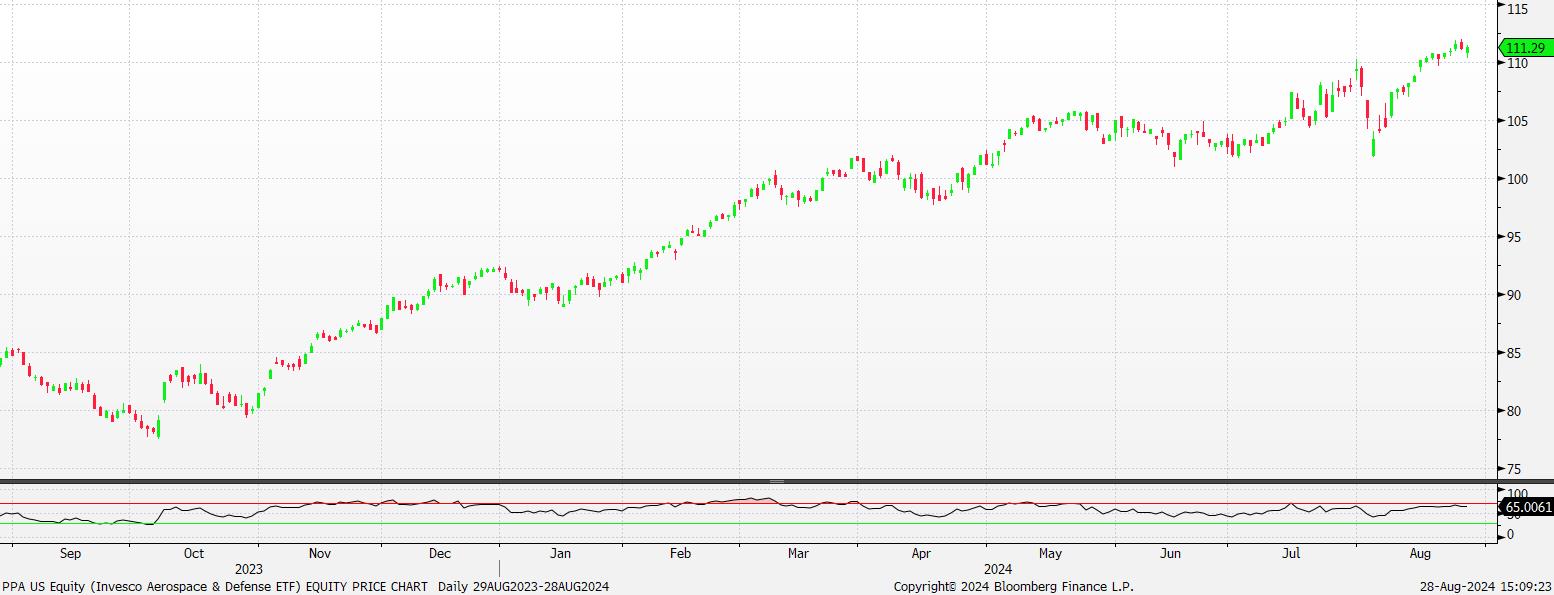Select the 90 price axis label
This screenshot has height=595, width=1554.
point(1513,295)
